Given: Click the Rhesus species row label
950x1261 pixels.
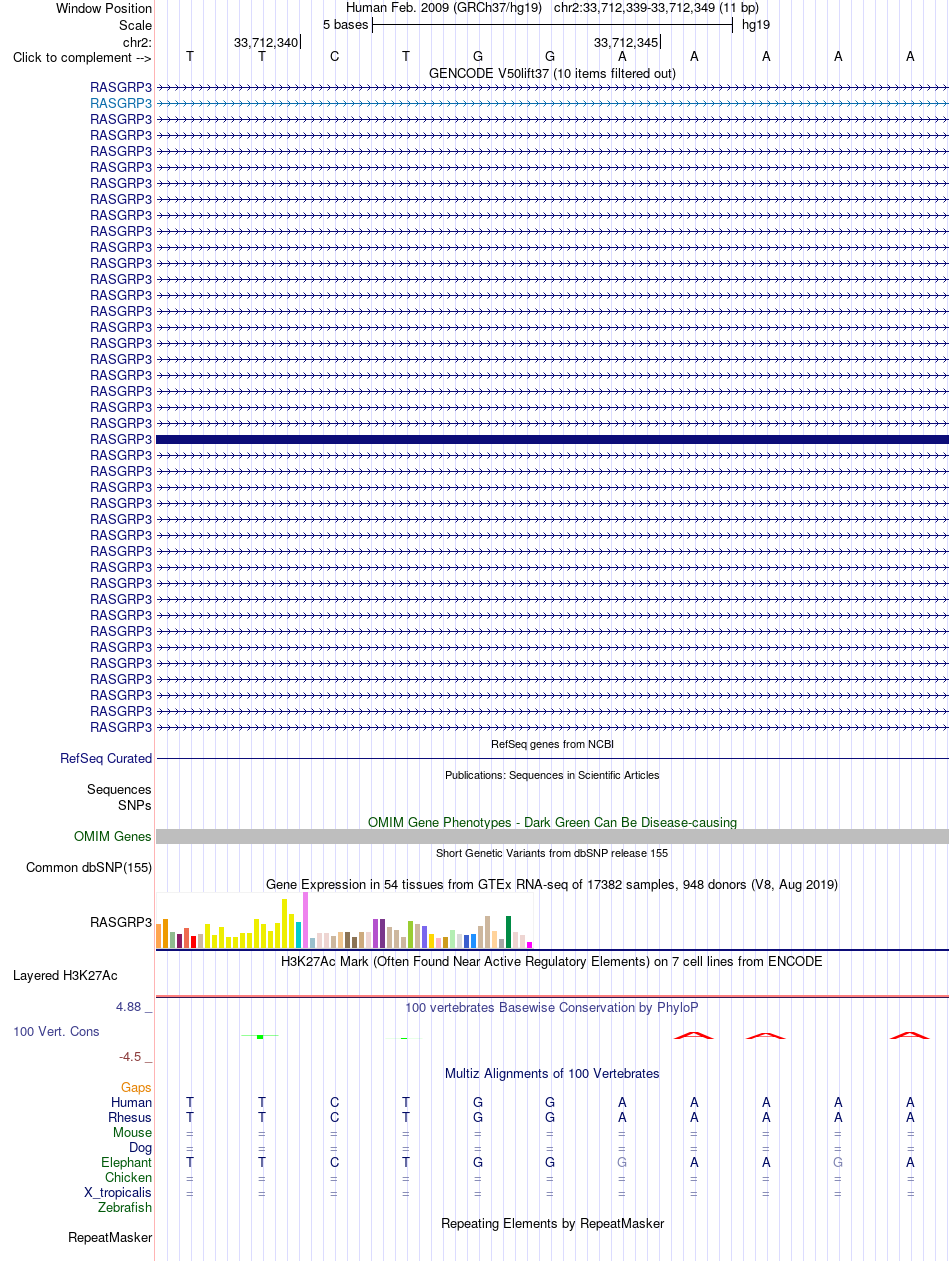Looking at the screenshot, I should tap(130, 1117).
